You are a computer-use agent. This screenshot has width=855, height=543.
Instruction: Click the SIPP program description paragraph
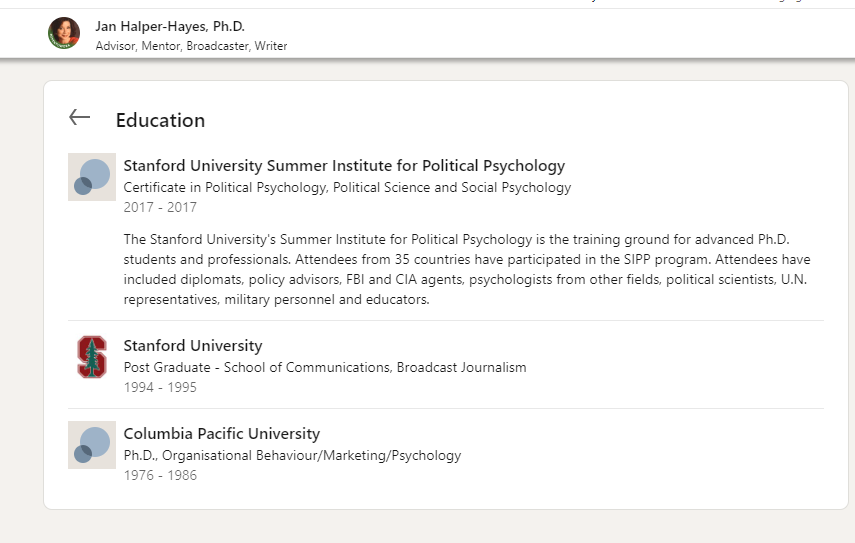[467, 269]
